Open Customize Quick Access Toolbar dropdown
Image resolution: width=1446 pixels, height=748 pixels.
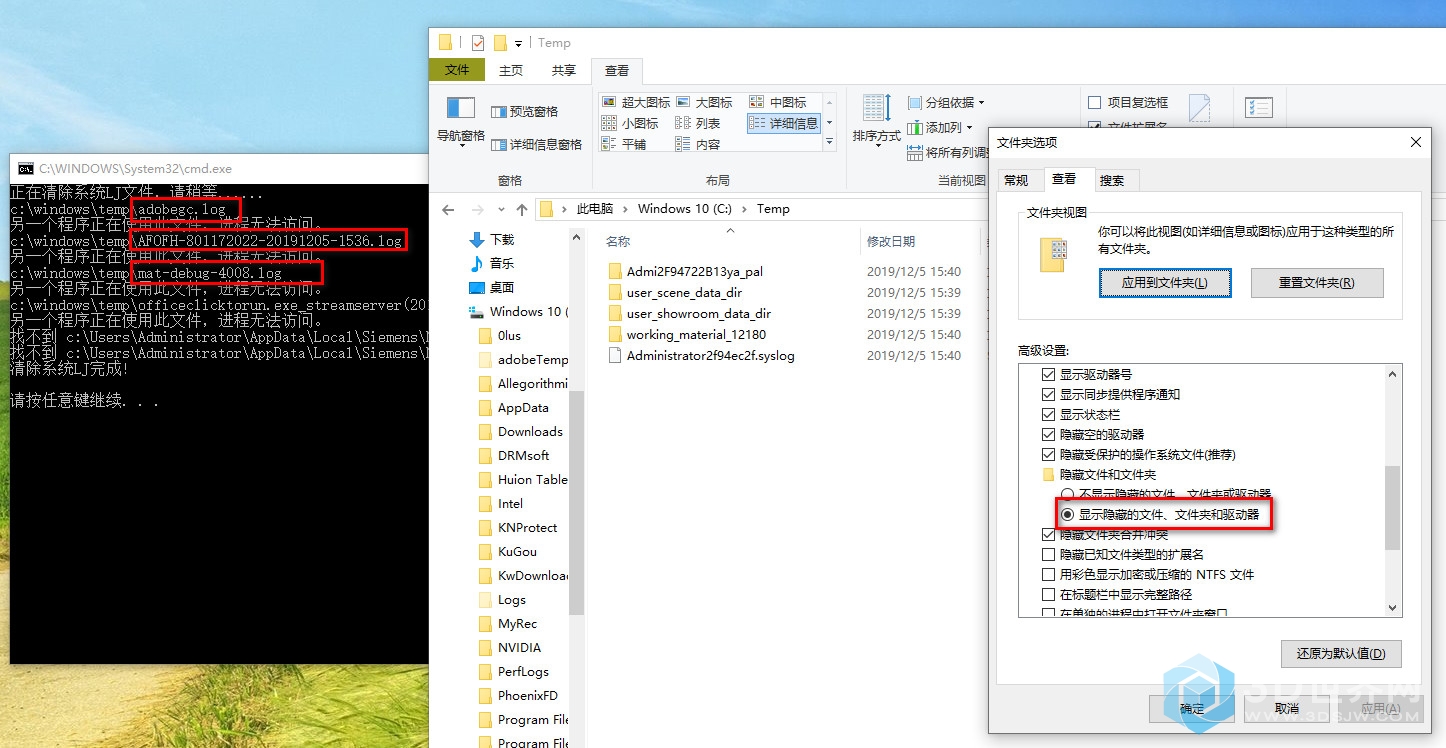518,44
